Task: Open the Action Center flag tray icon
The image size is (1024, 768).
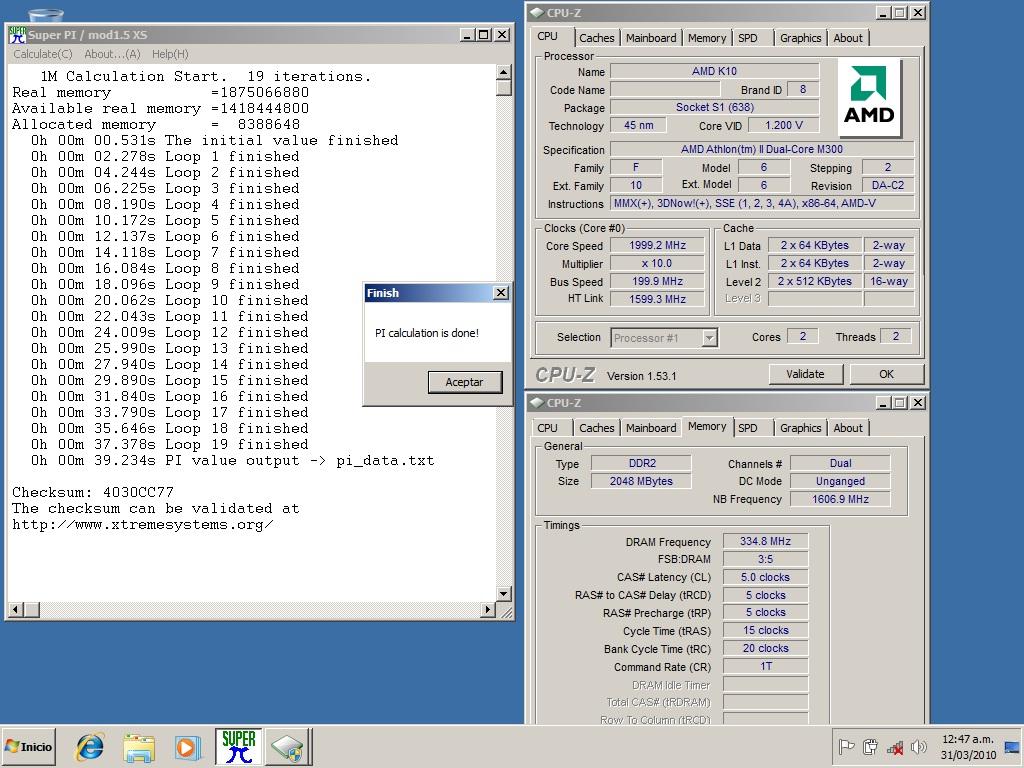Action: (x=846, y=746)
